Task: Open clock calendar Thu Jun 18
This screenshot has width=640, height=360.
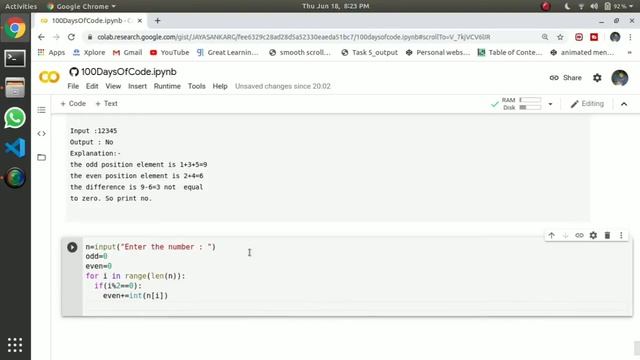Action: pos(336,6)
